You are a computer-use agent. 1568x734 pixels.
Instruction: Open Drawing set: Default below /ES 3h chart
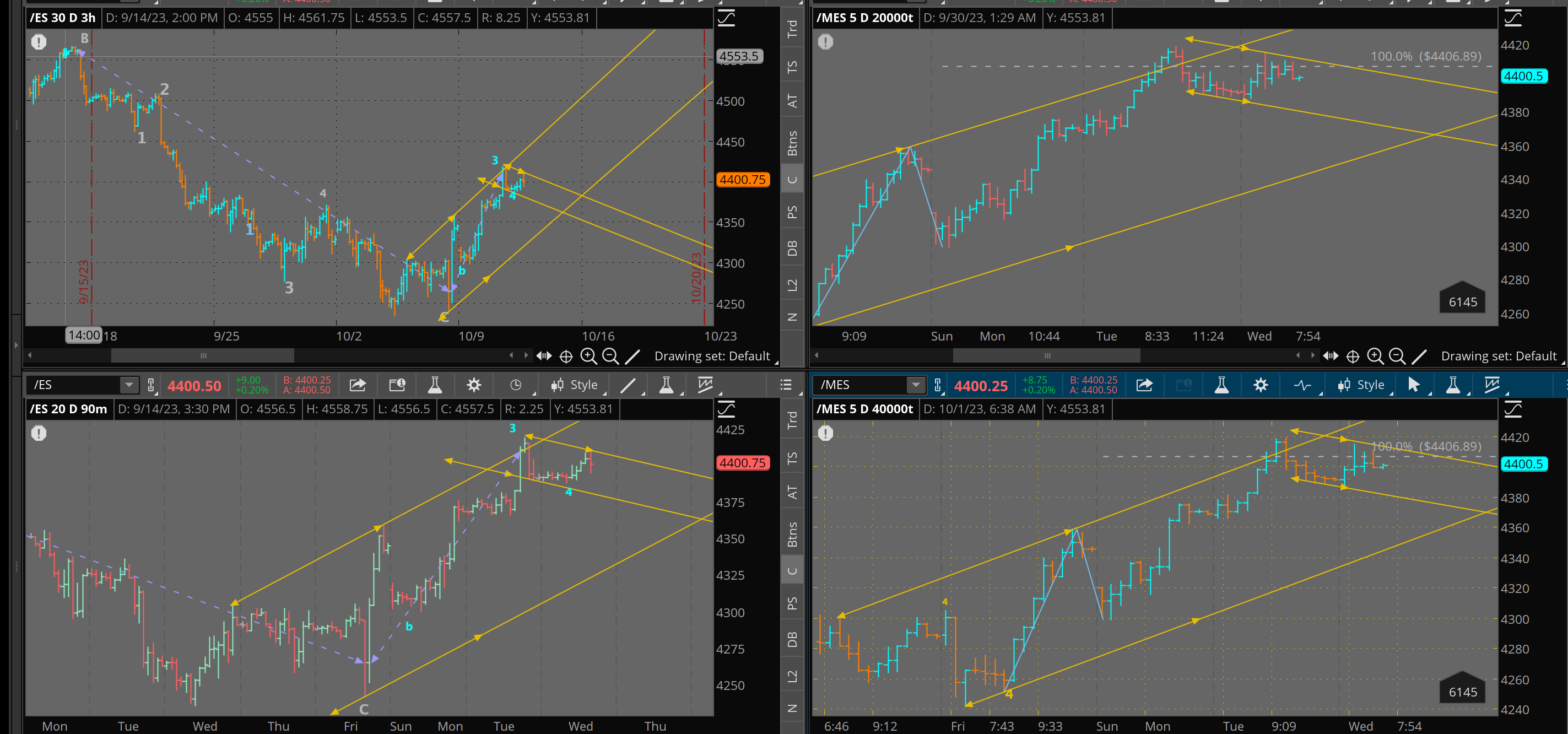[x=712, y=356]
